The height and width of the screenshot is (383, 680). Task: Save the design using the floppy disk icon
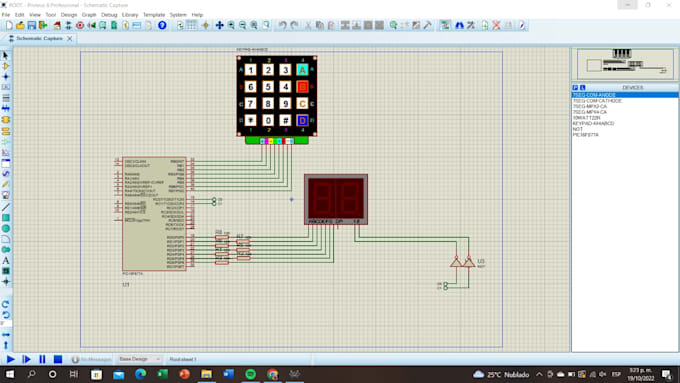32,26
